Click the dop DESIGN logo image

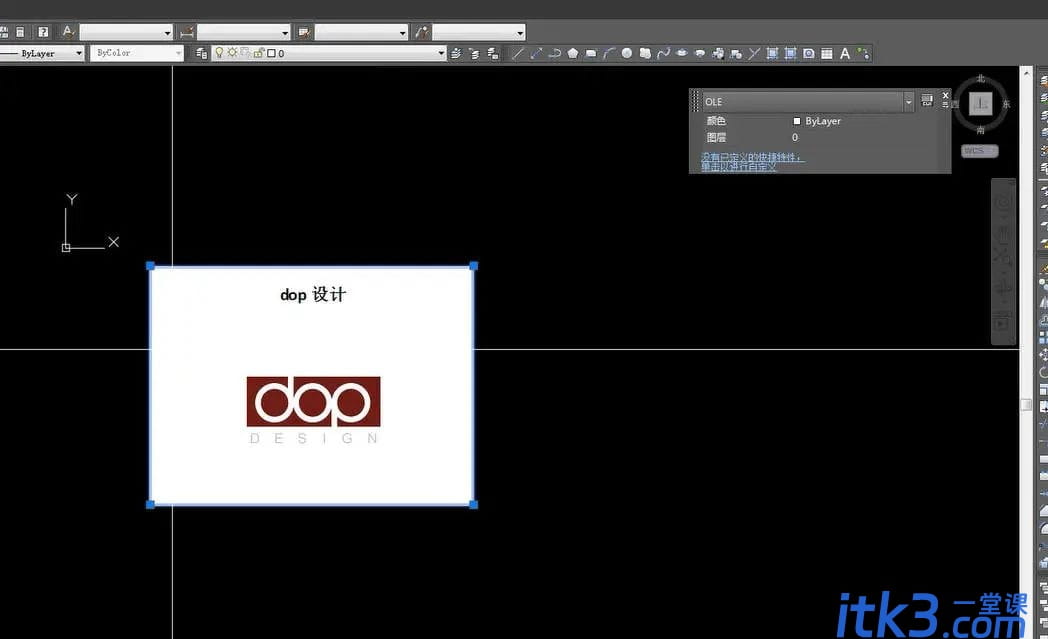[313, 409]
